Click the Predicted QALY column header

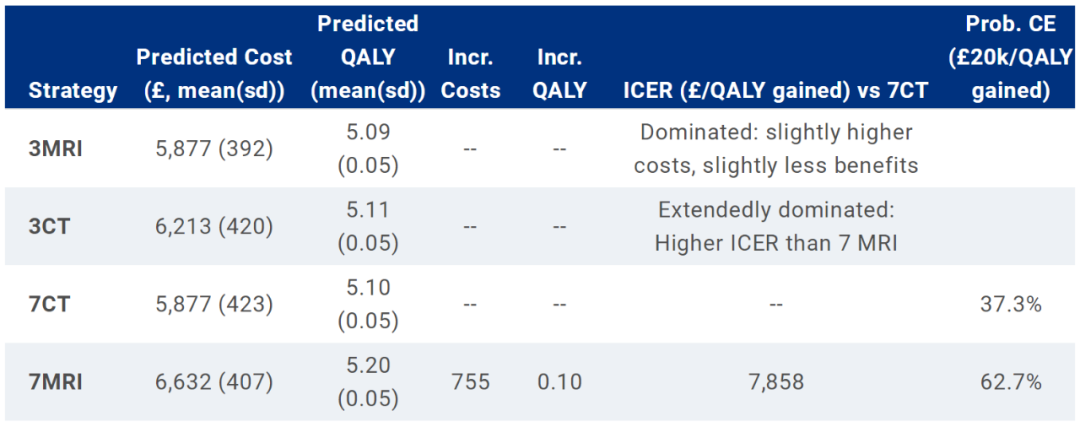(x=368, y=56)
